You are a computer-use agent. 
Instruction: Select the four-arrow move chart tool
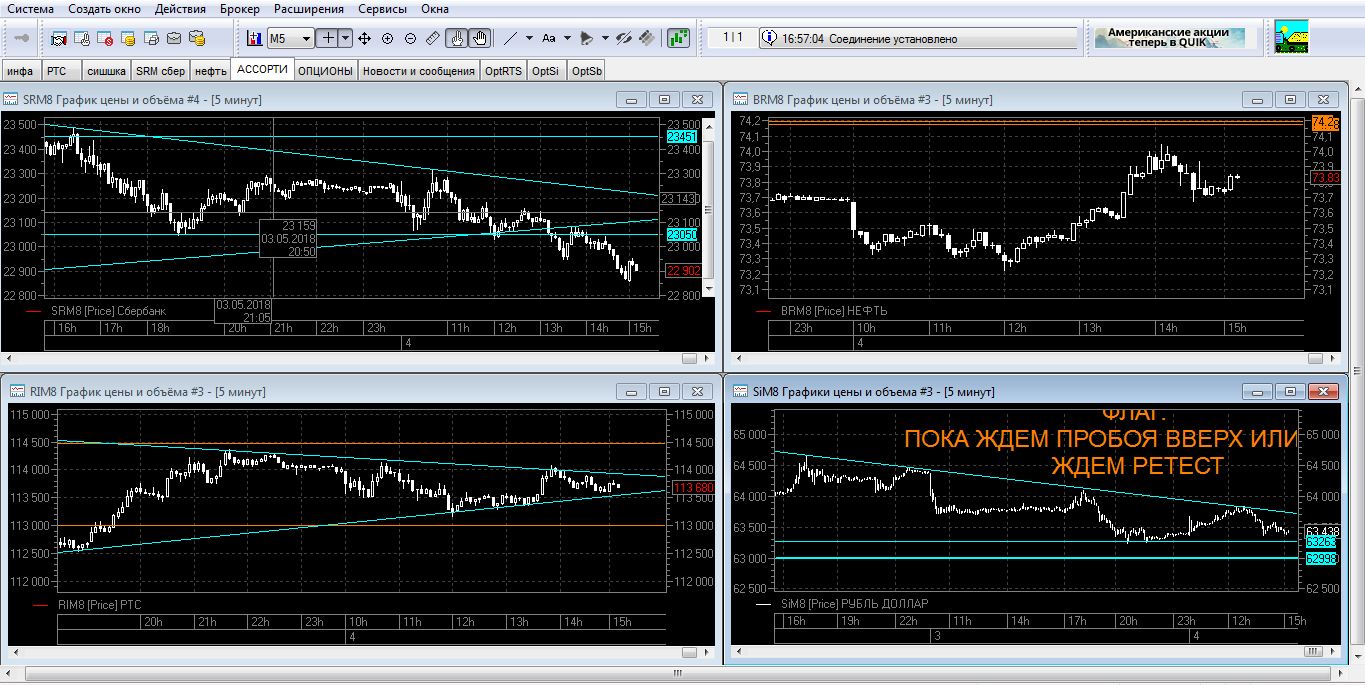coord(364,38)
